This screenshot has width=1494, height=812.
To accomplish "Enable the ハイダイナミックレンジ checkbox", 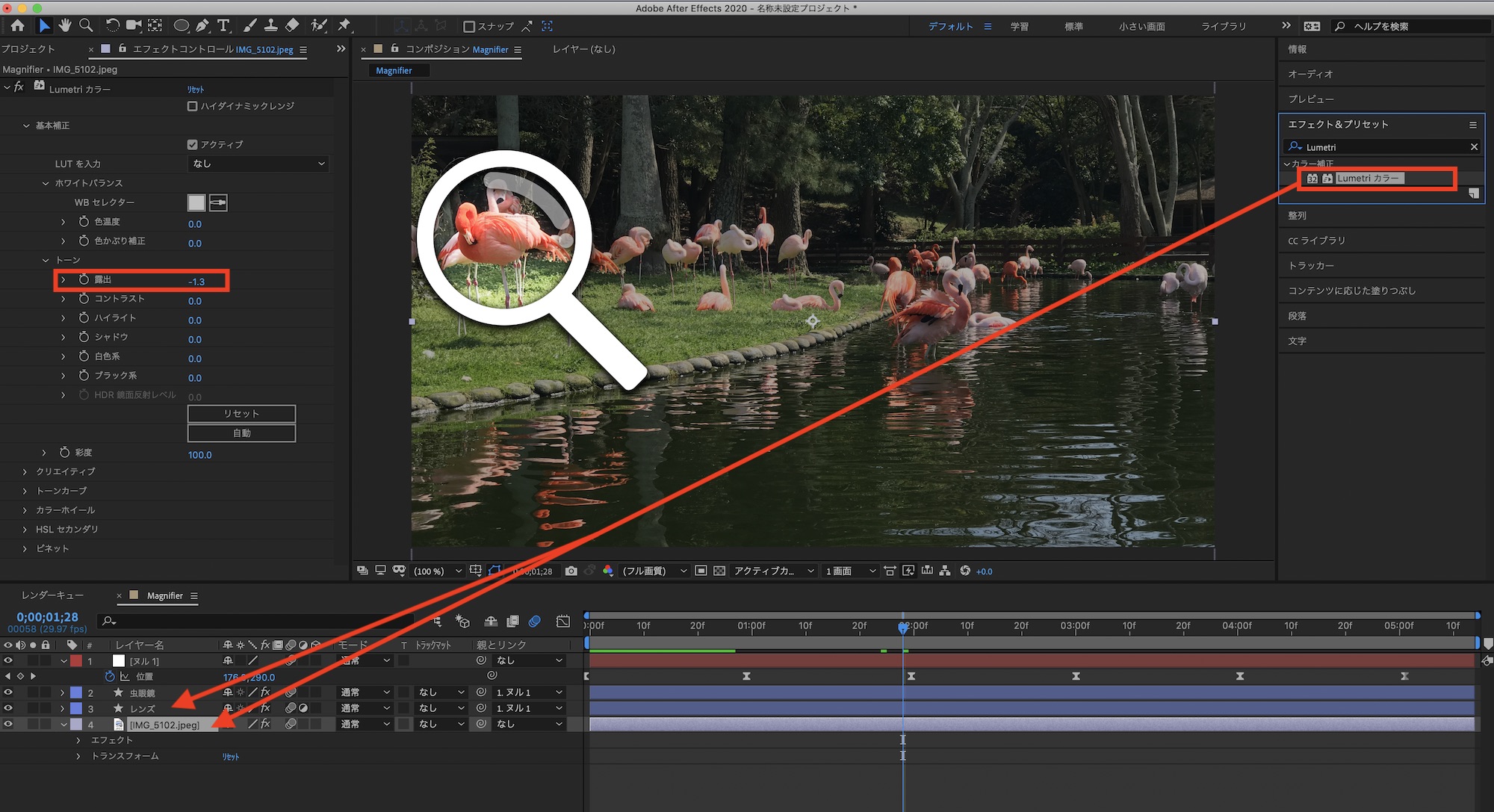I will pyautogui.click(x=193, y=106).
